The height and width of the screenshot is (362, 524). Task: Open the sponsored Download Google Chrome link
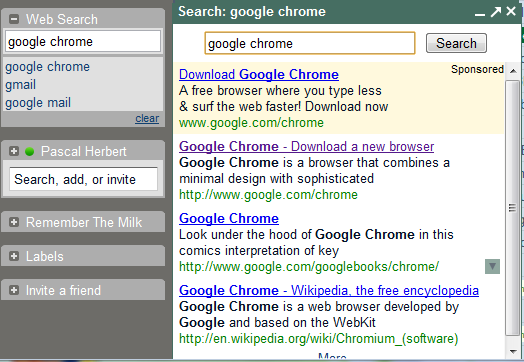[259, 75]
